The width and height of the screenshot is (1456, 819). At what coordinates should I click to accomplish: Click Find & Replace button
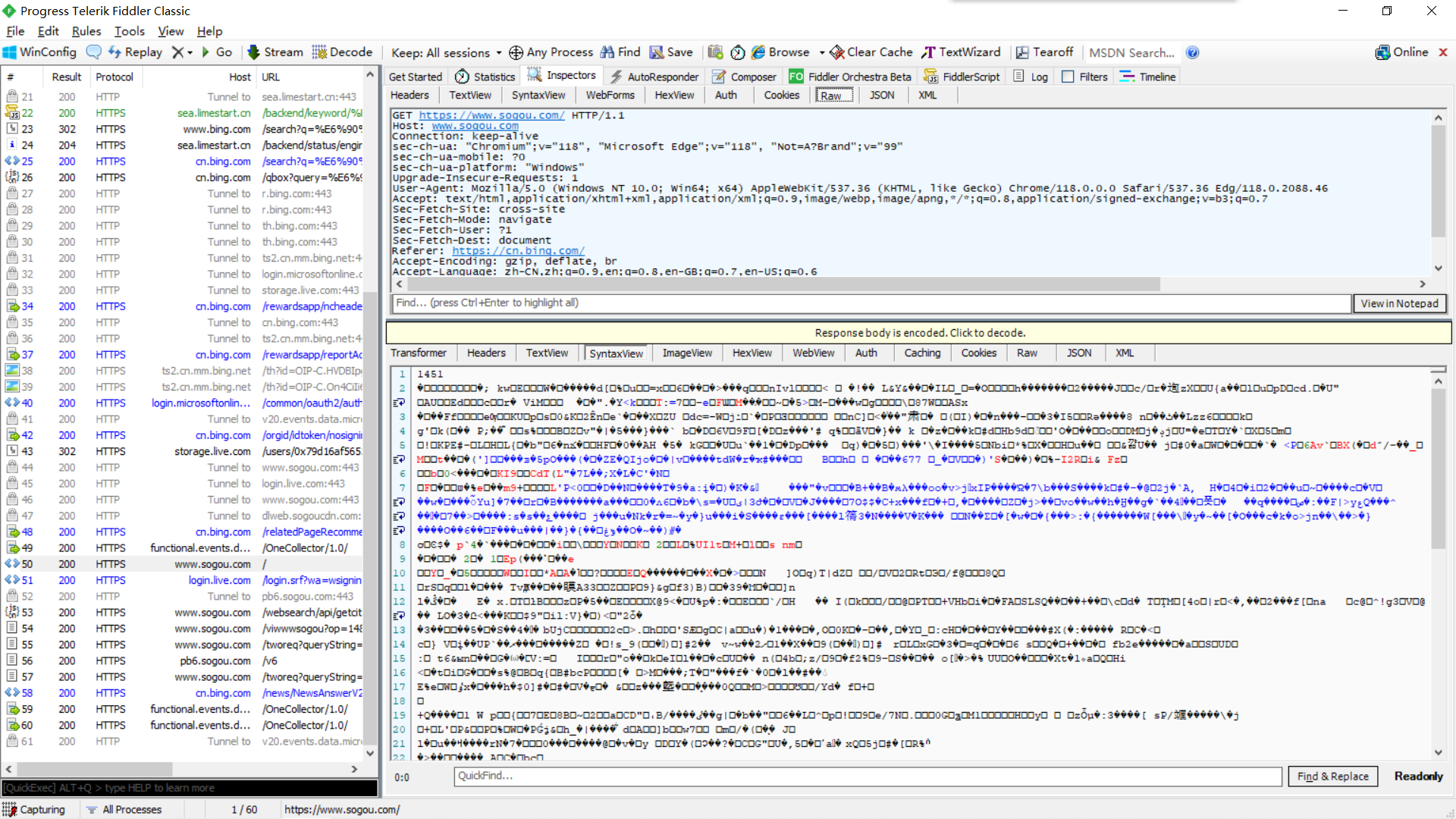coord(1332,776)
